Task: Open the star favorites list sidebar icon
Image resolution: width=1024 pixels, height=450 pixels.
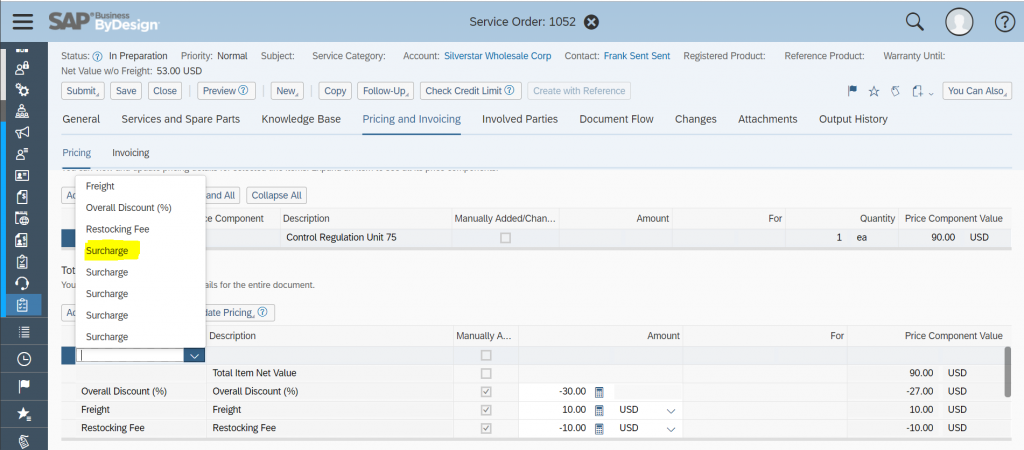Action: coord(24,413)
